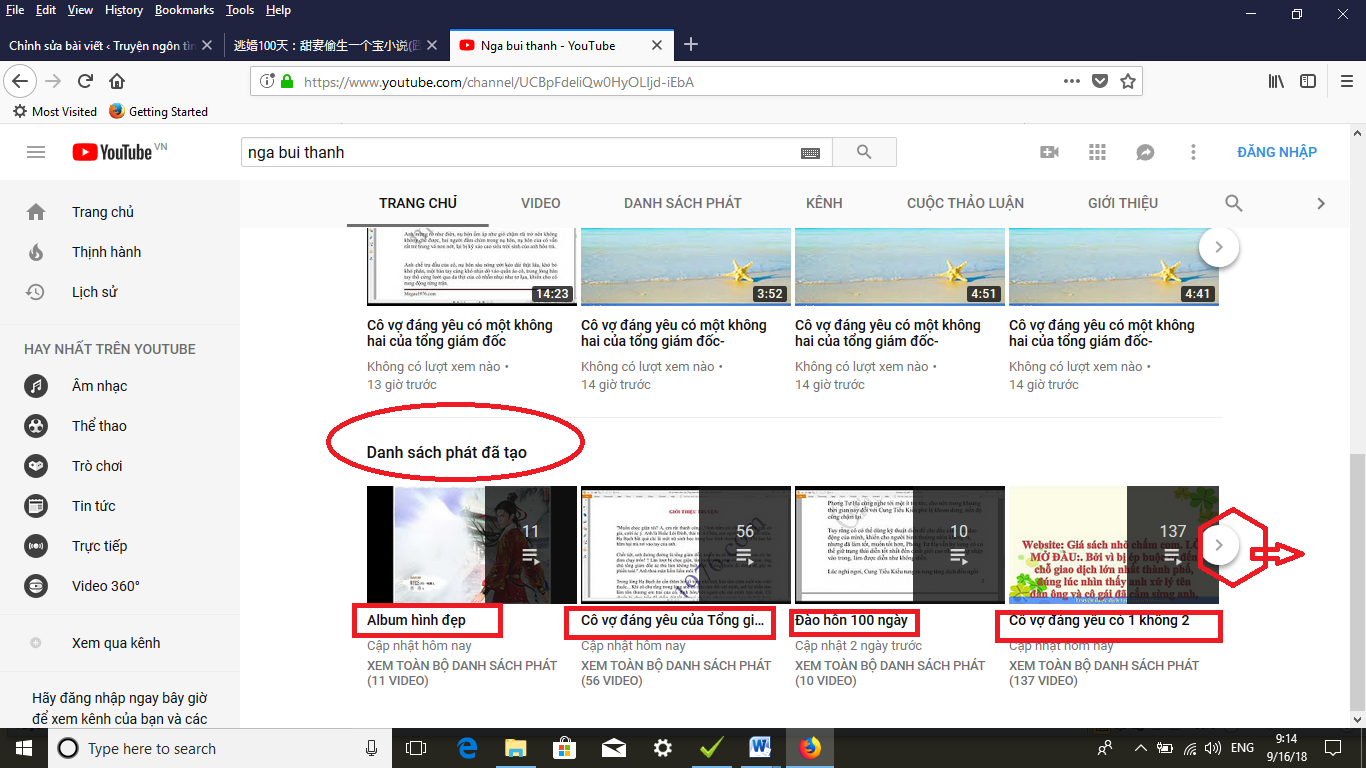Click the YouTube logo to go home
1366x768 pixels.
[112, 152]
